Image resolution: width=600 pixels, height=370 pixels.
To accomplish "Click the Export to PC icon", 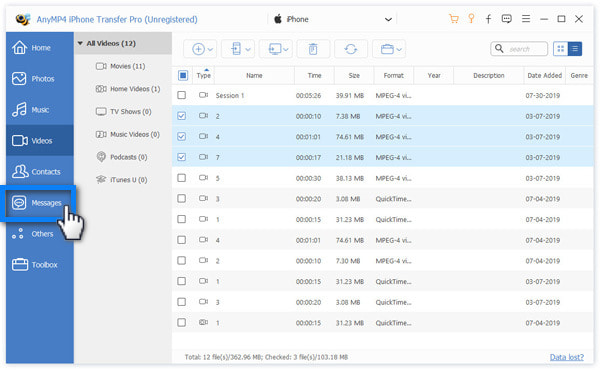I will [275, 49].
